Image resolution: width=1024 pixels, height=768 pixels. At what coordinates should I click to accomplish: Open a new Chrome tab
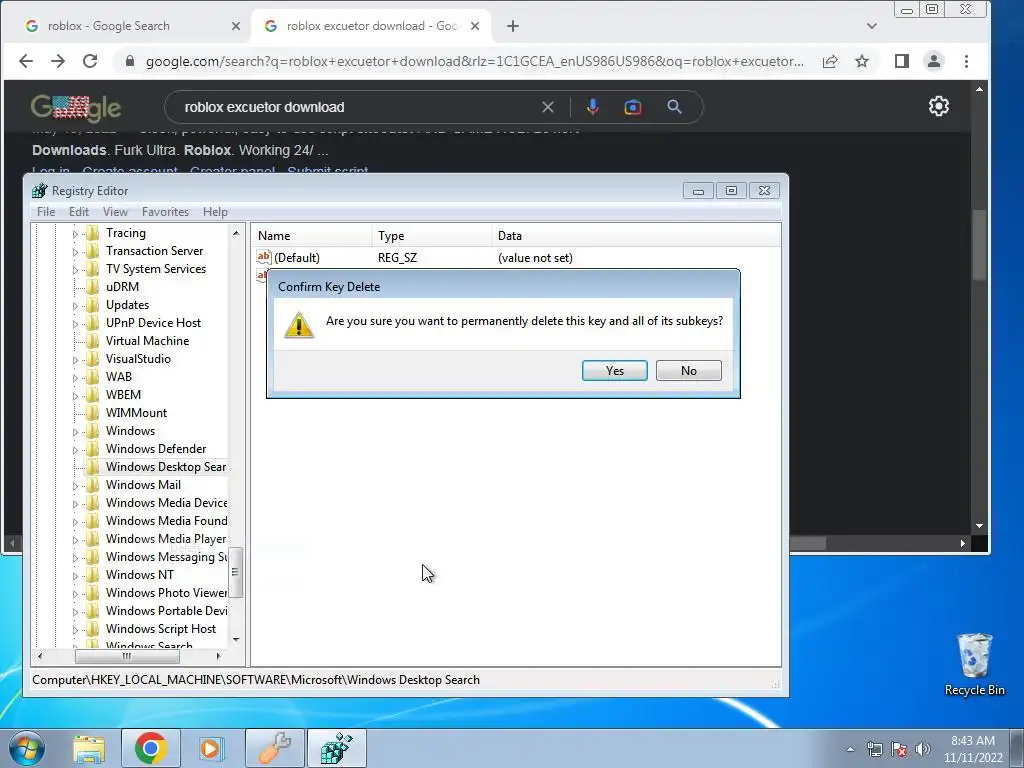(513, 26)
